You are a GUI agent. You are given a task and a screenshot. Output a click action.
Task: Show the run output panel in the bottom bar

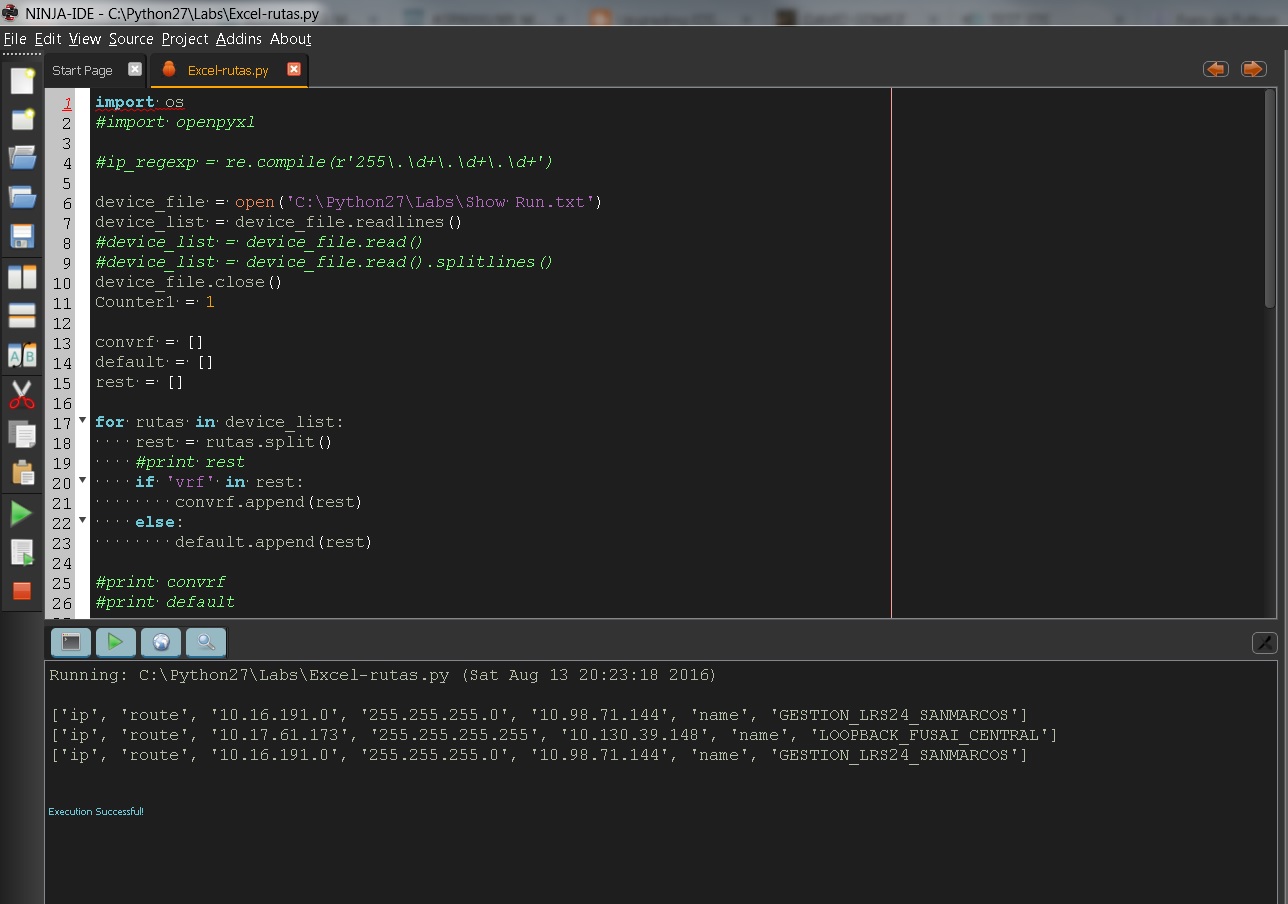(116, 642)
